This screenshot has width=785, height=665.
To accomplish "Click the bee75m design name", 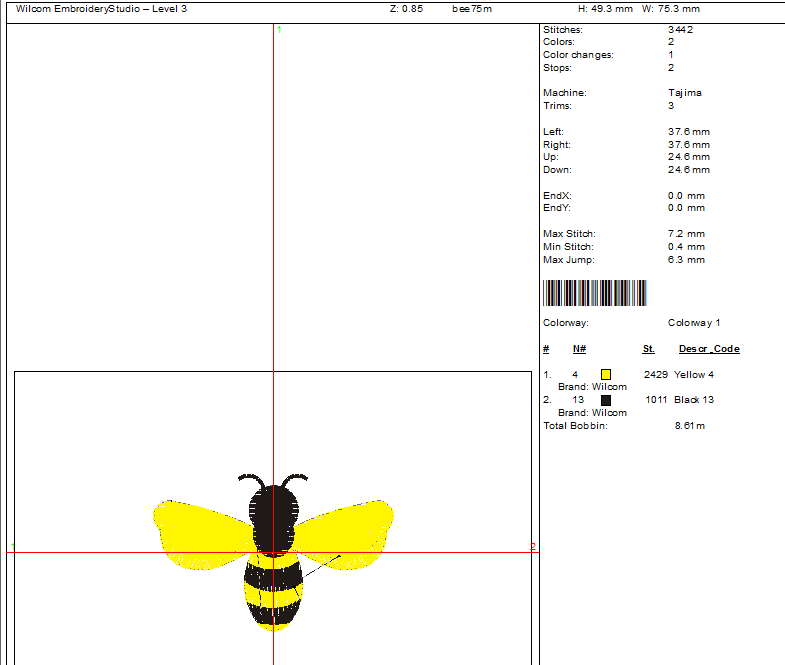I will pos(472,9).
